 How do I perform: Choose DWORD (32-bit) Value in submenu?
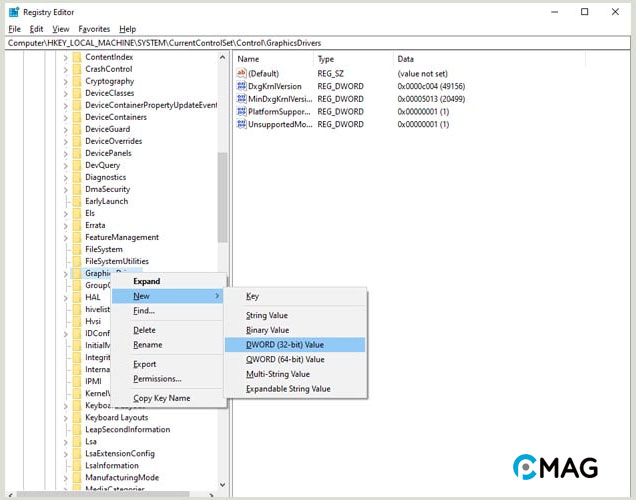pos(295,345)
